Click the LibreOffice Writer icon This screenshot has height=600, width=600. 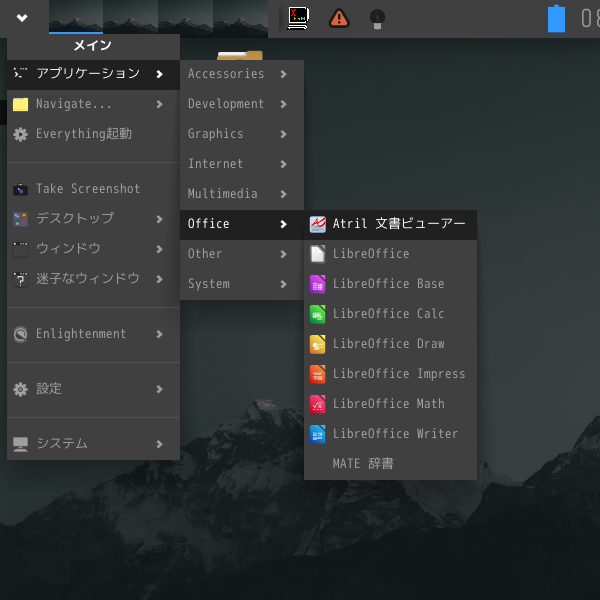point(317,434)
